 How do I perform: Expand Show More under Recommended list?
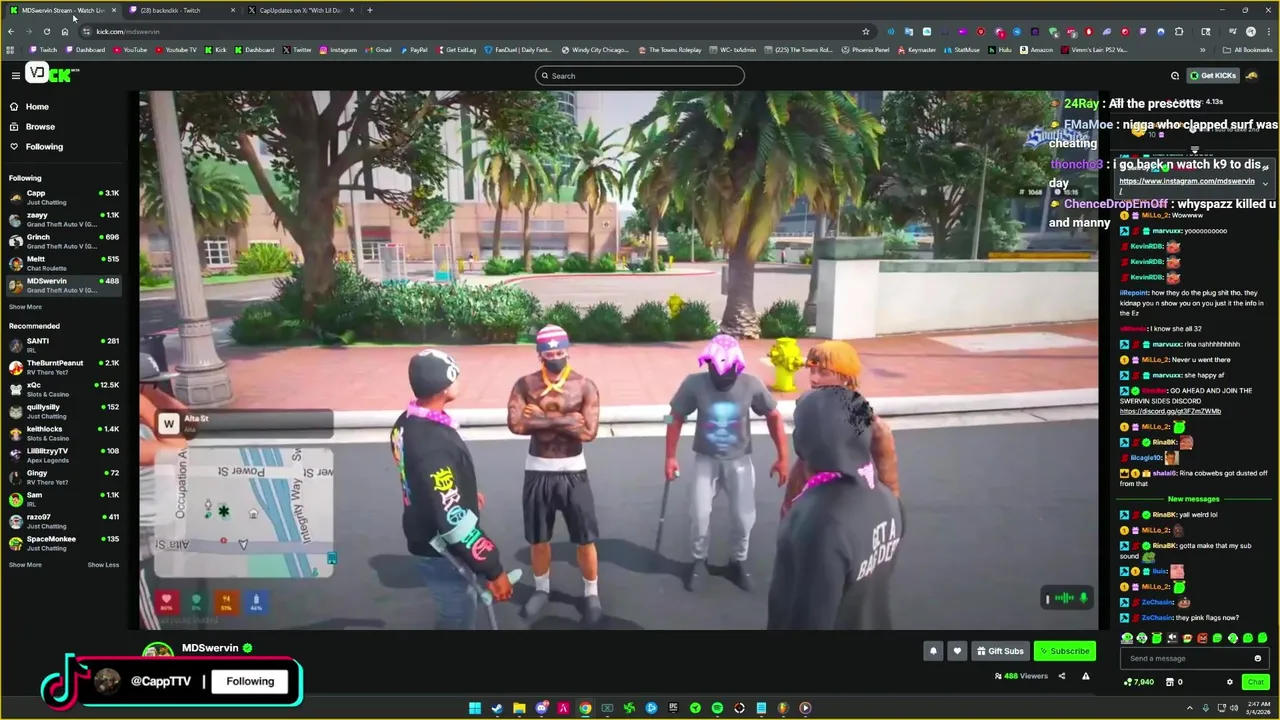click(x=25, y=565)
